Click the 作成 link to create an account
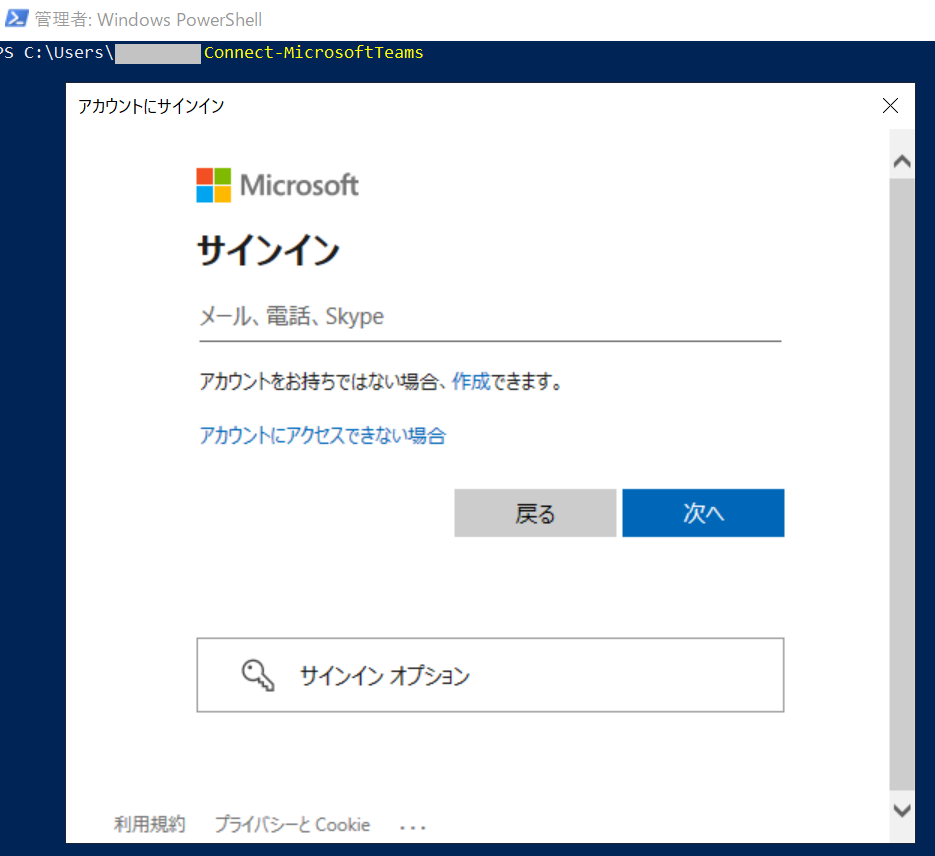935x856 pixels. pos(470,381)
